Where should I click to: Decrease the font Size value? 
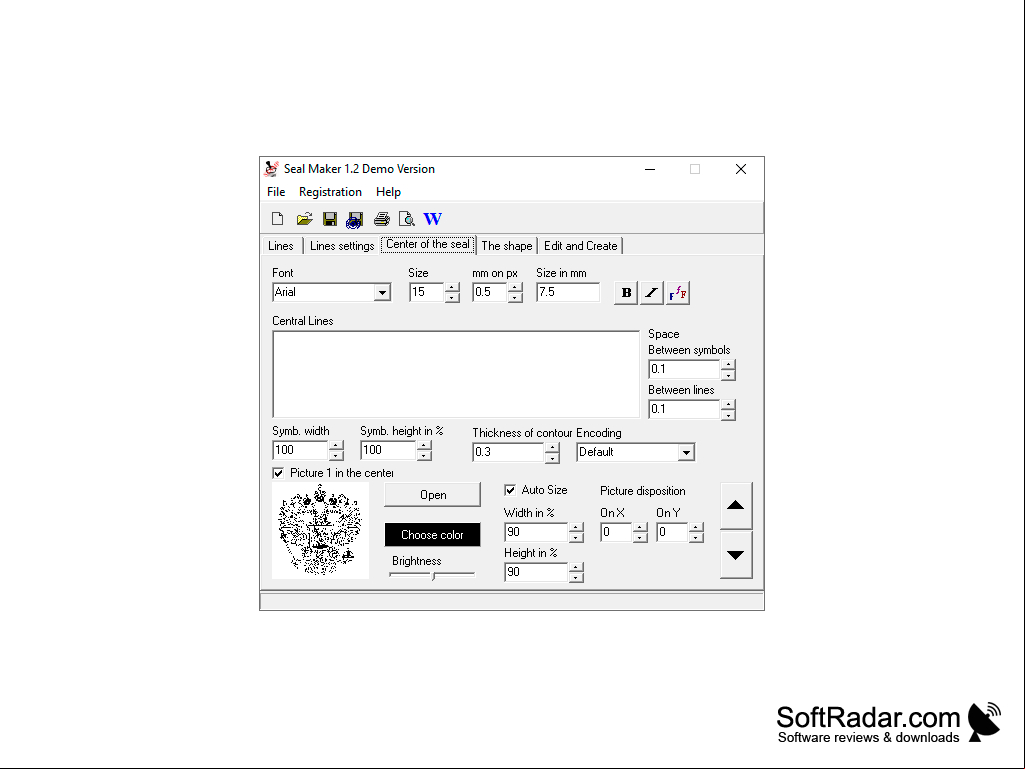click(452, 298)
